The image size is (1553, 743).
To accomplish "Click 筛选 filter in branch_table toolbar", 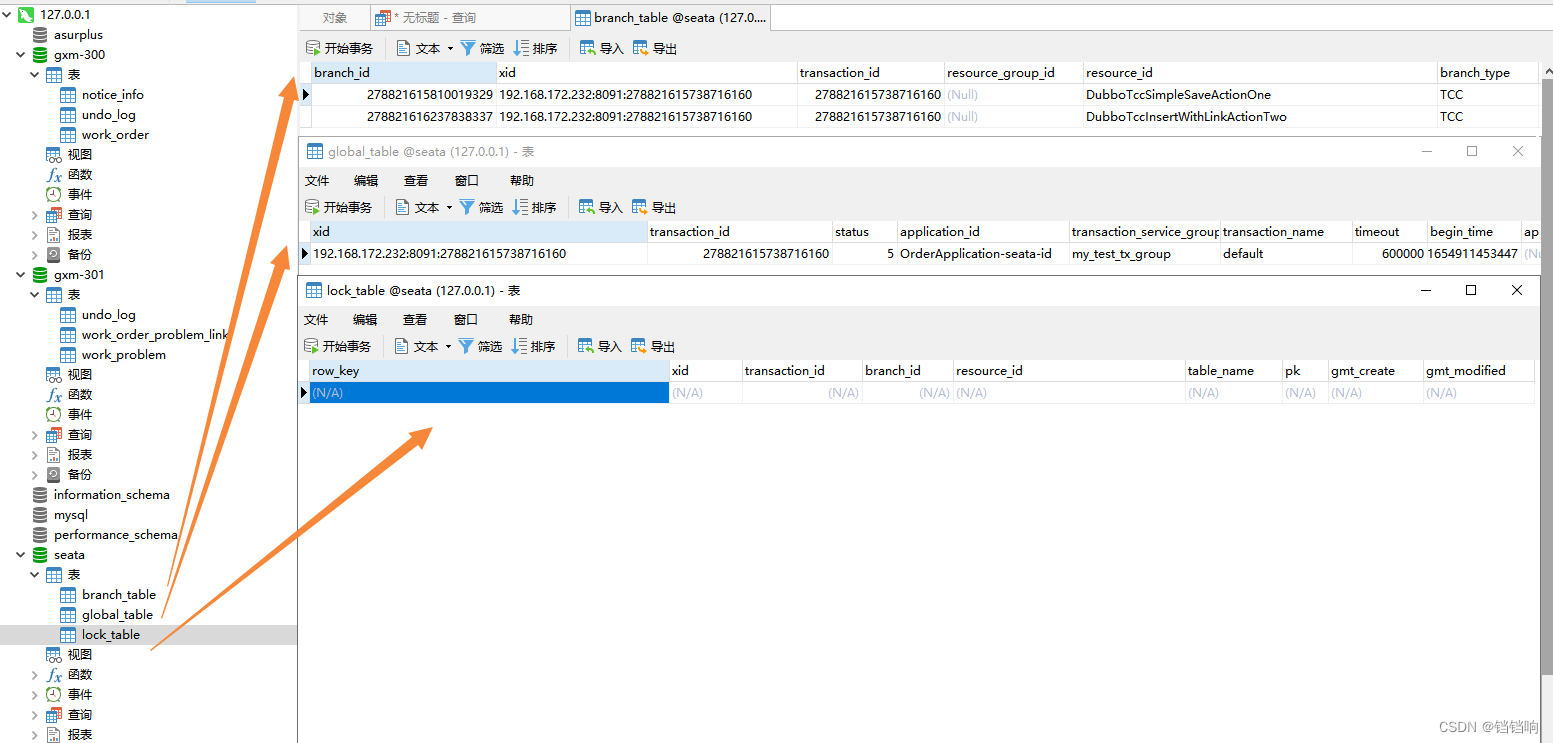I will coord(482,48).
